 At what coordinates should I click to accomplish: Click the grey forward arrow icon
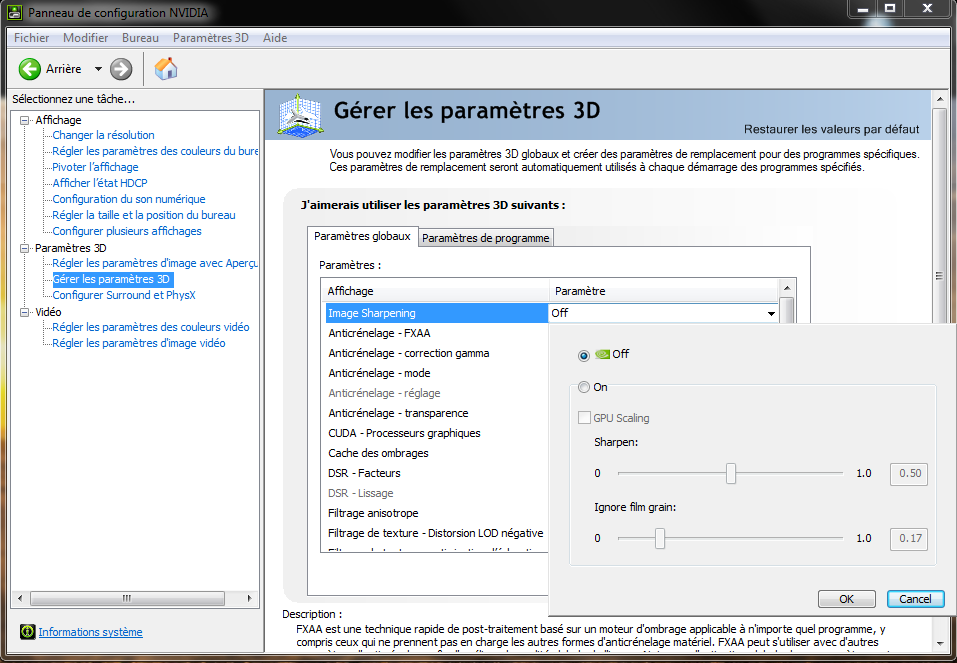point(121,69)
